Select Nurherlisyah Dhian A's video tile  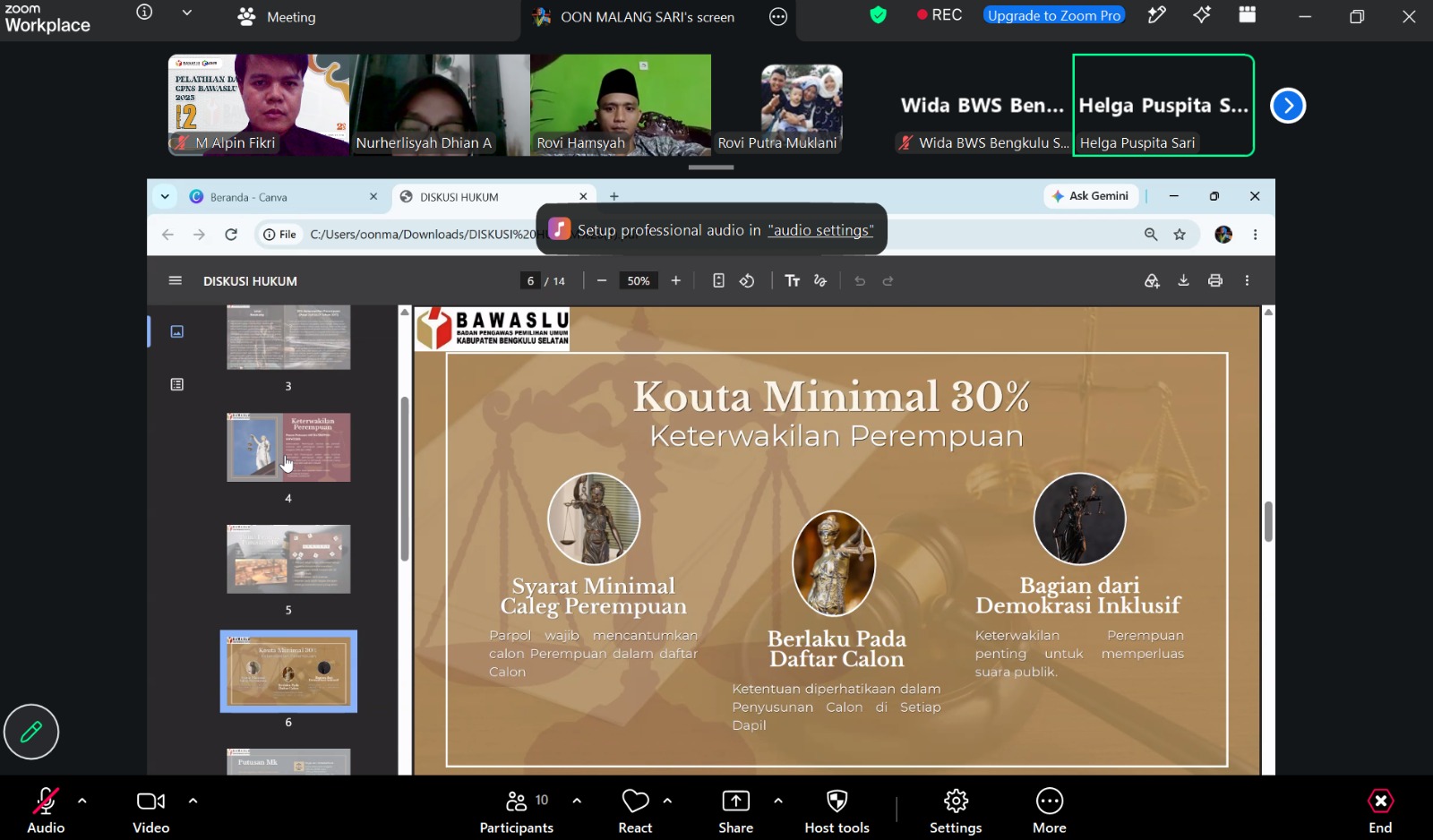(x=440, y=105)
